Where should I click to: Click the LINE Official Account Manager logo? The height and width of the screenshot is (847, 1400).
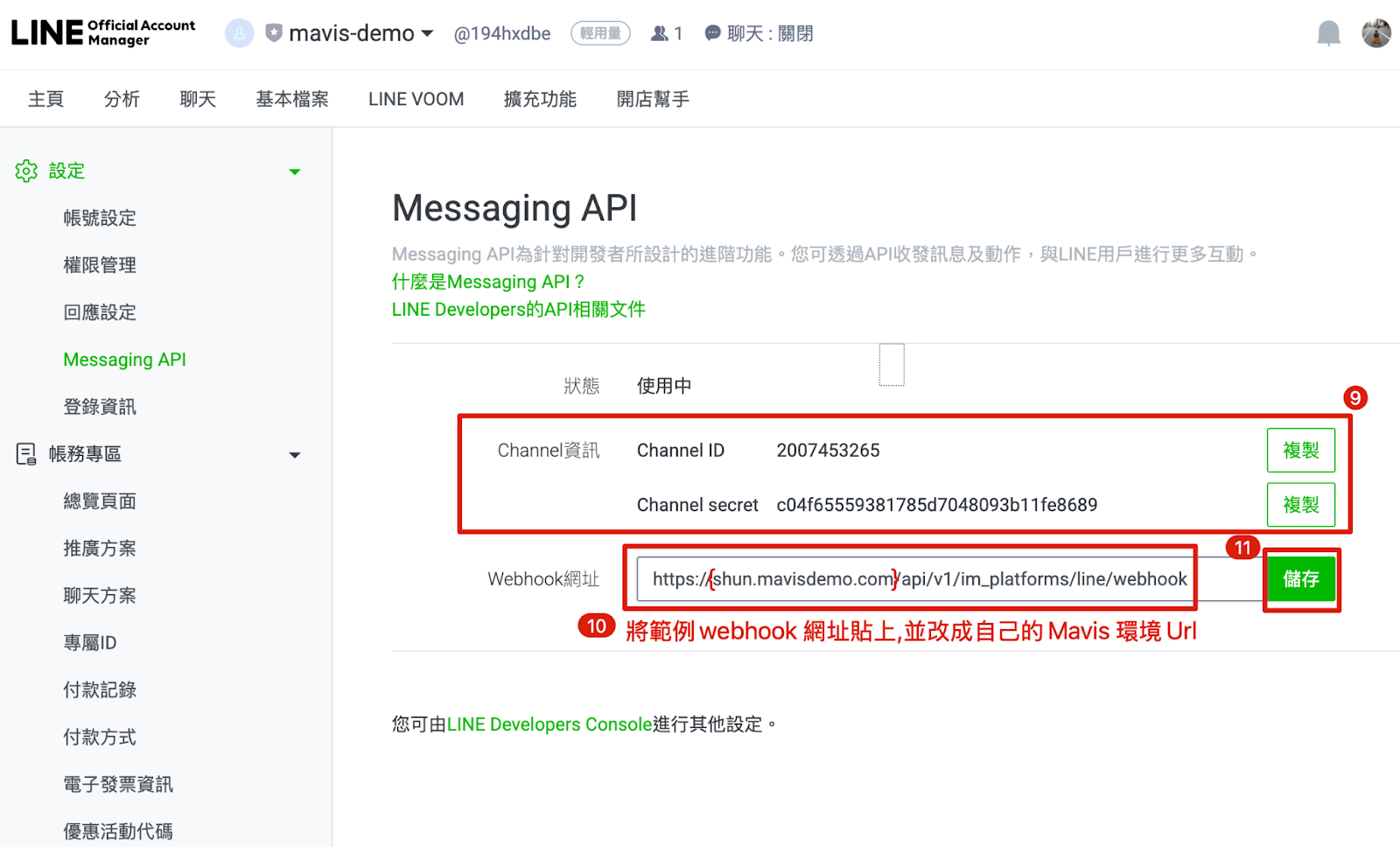(x=102, y=32)
